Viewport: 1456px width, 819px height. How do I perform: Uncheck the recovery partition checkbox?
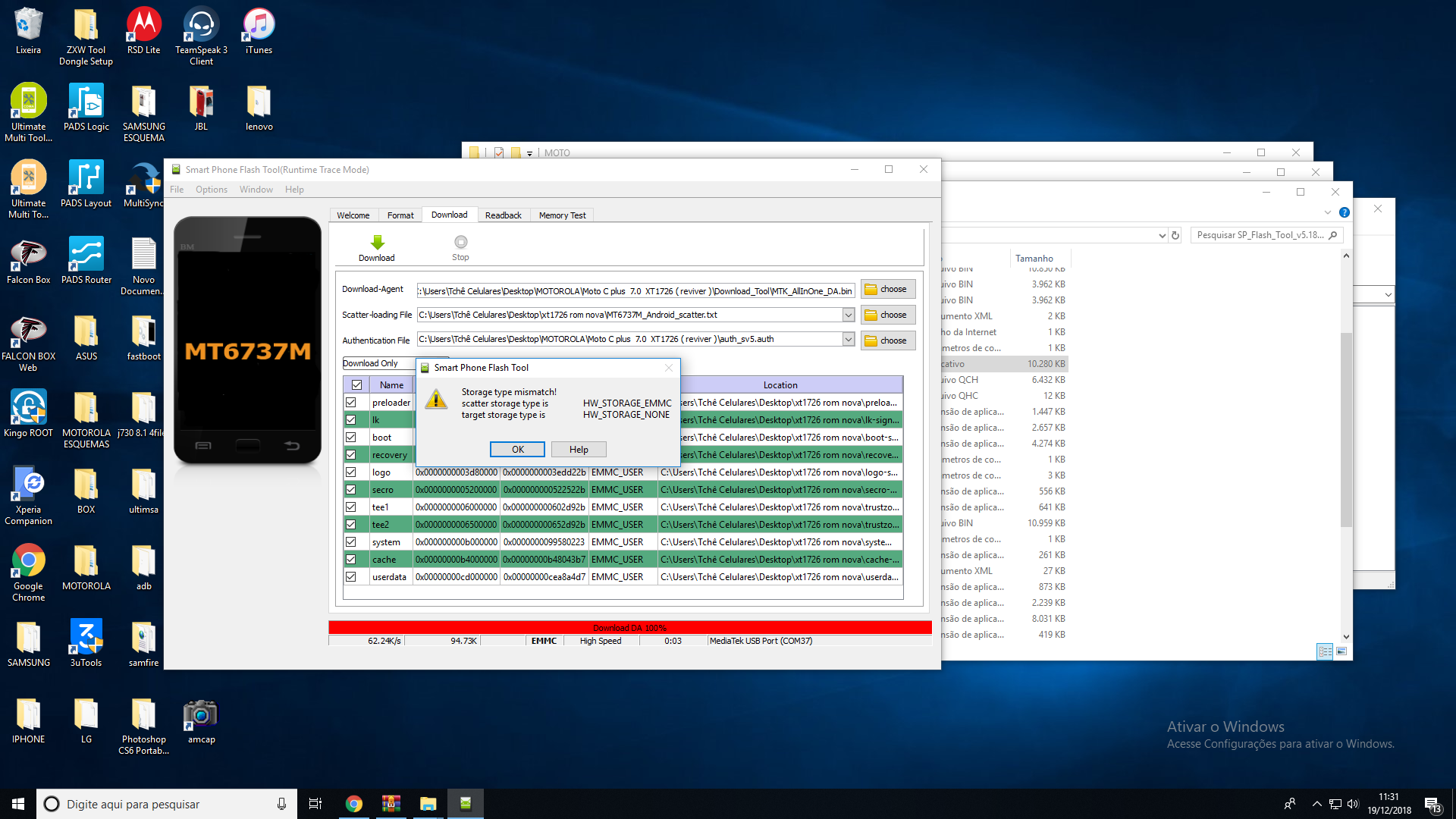(x=351, y=455)
